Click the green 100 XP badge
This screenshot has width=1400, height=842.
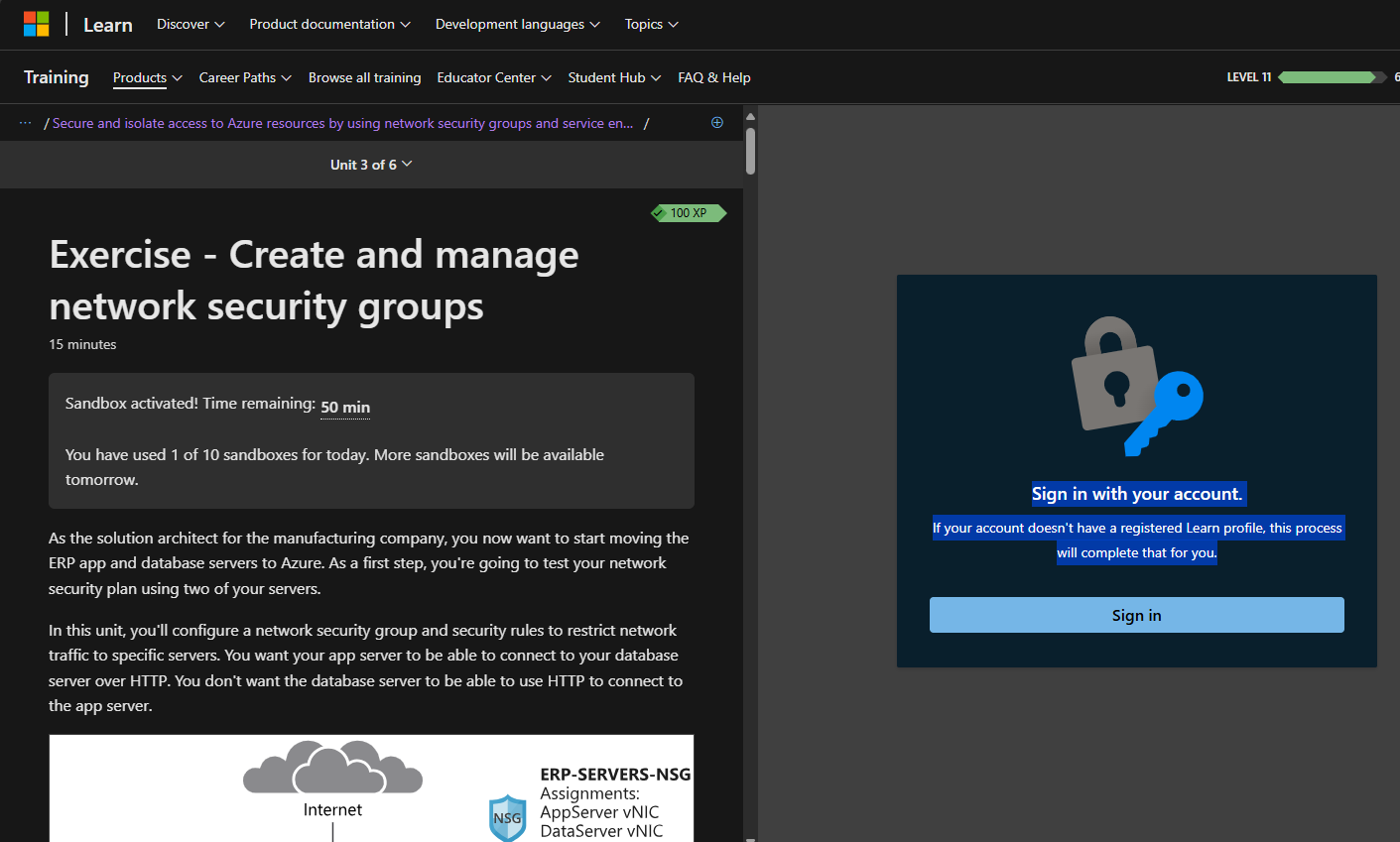point(688,212)
